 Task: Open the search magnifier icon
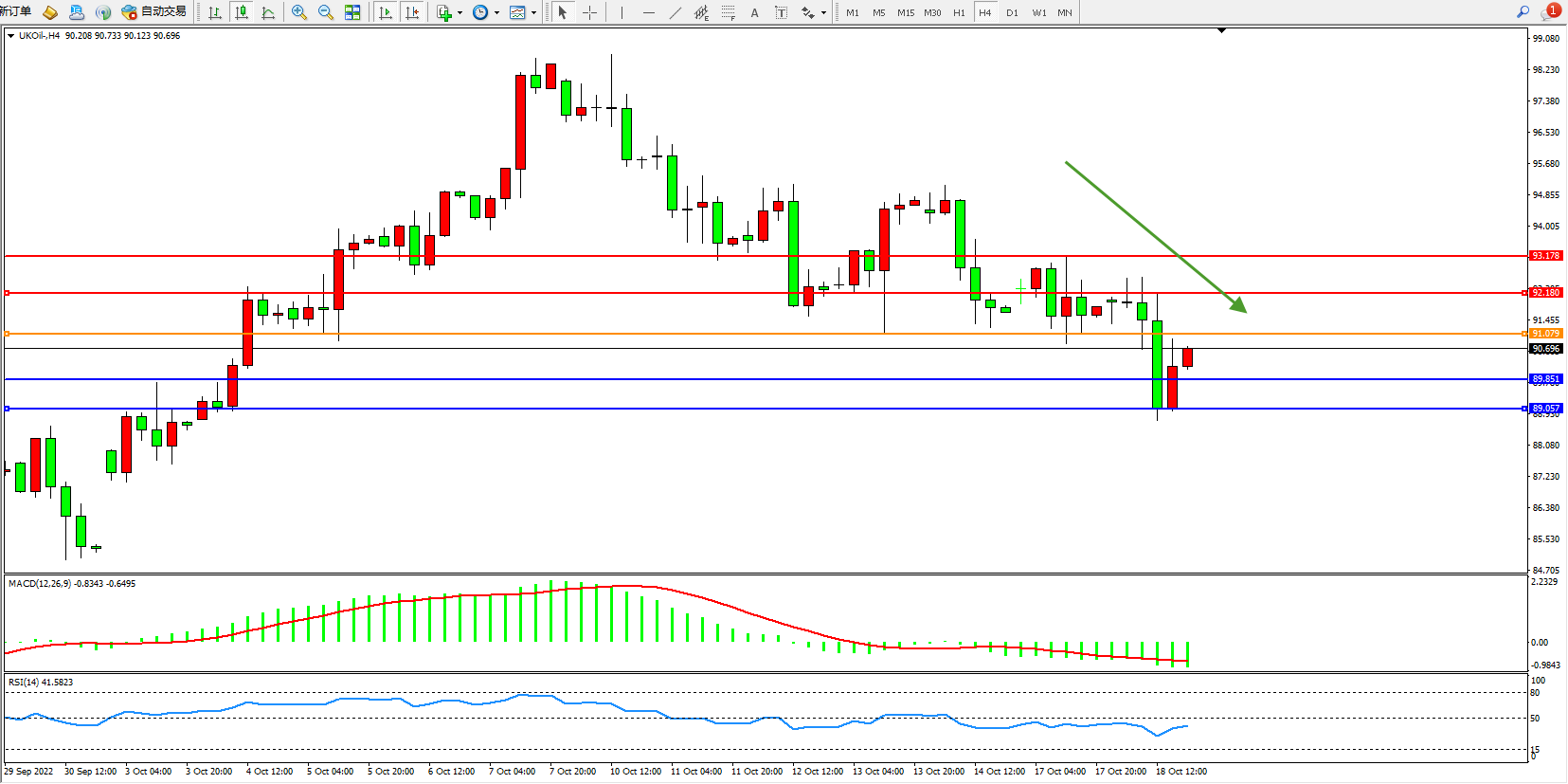pyautogui.click(x=1523, y=12)
